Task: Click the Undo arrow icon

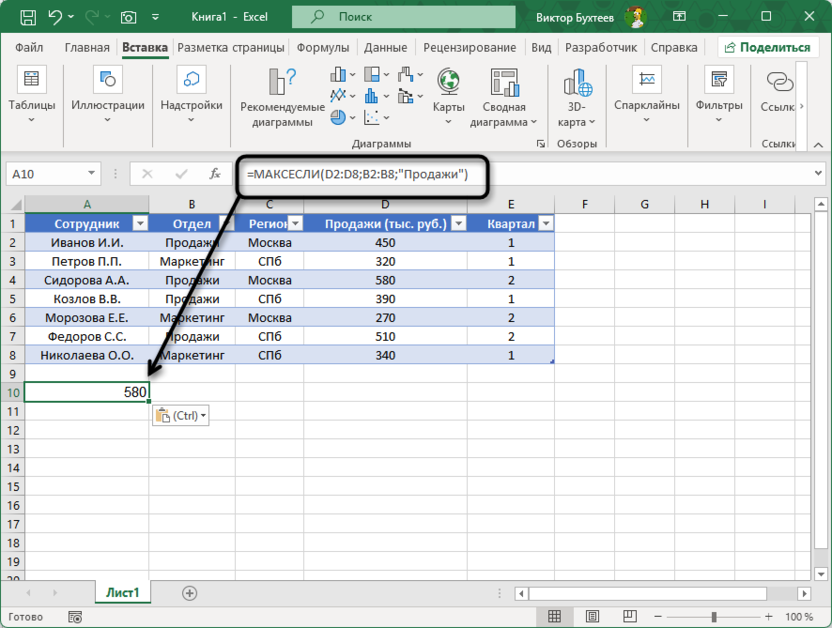Action: (56, 17)
